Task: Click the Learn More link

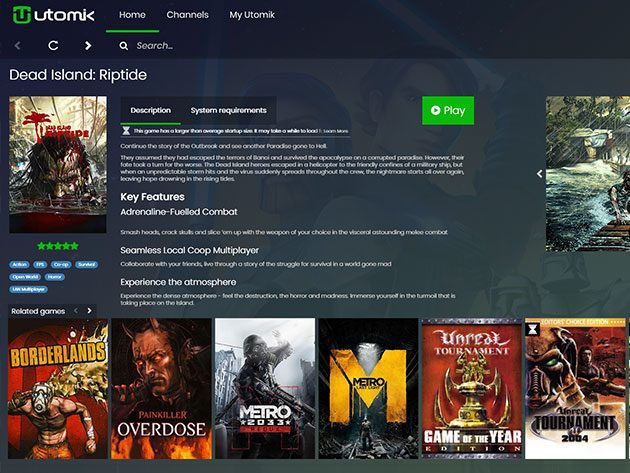Action: [335, 131]
